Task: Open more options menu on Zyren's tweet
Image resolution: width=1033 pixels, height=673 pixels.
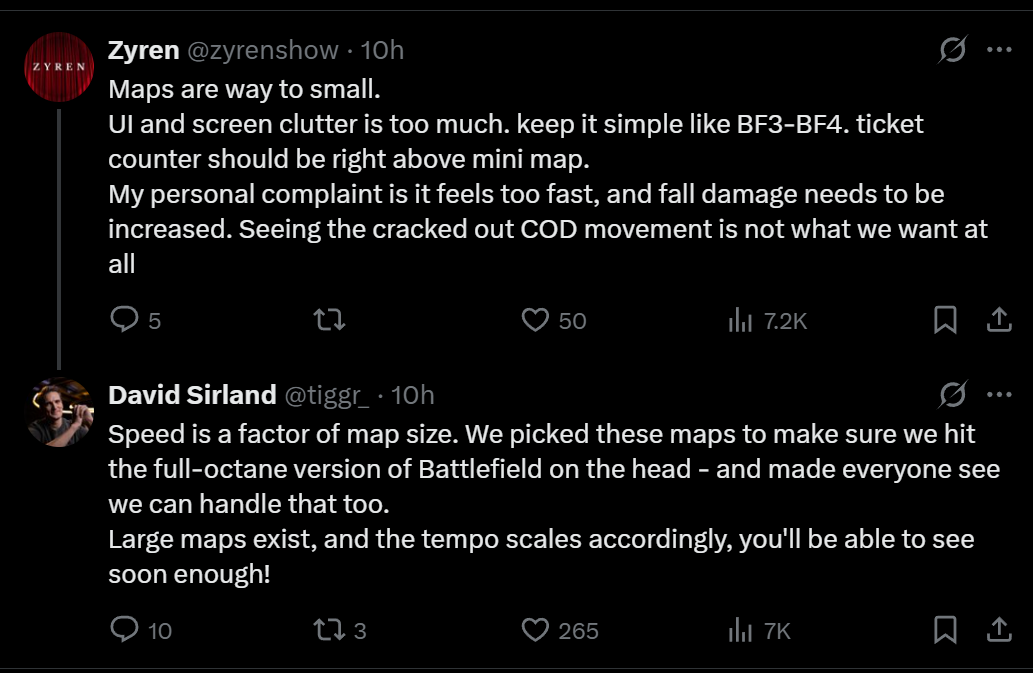Action: 999,49
